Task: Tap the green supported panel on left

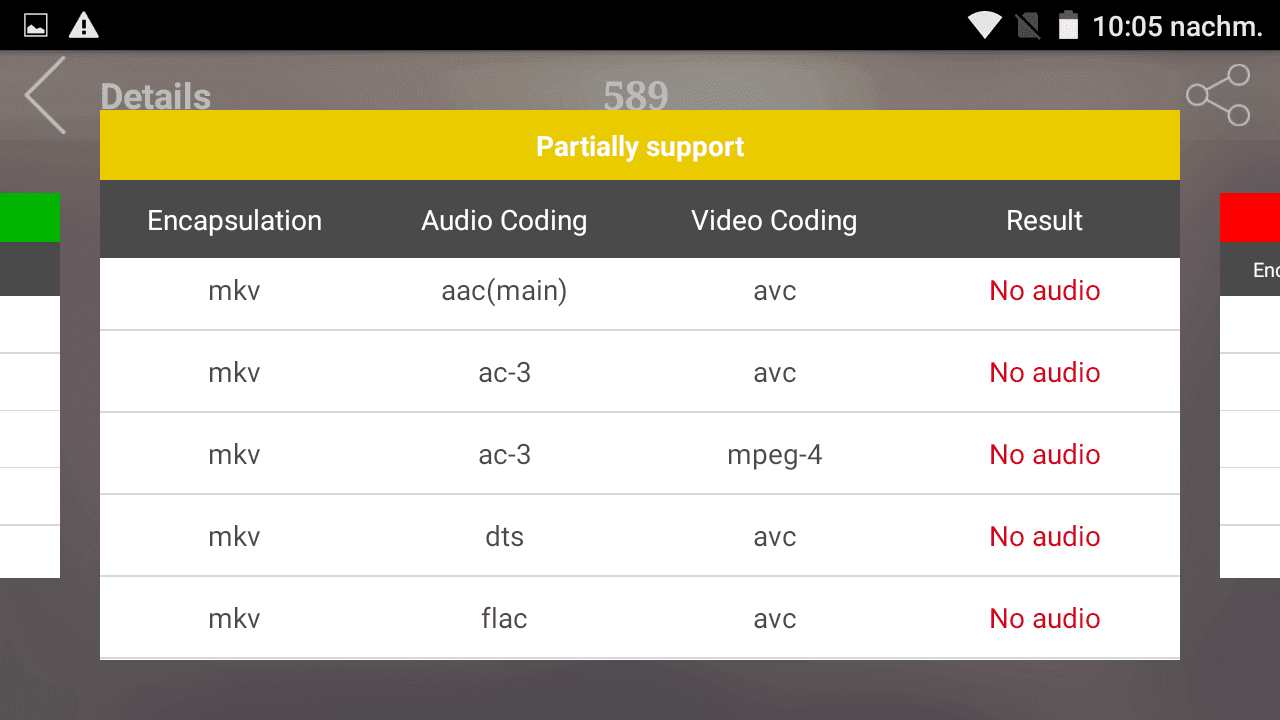Action: [x=30, y=218]
